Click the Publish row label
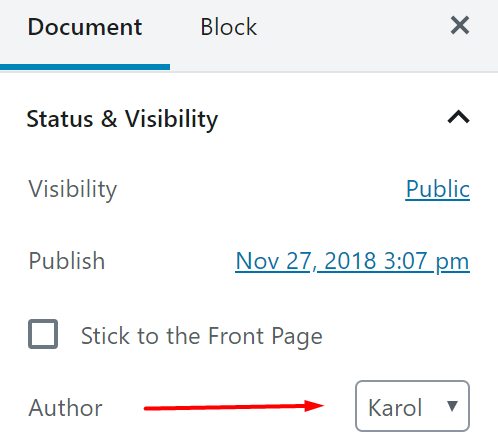Viewport: 498px width, 445px height. tap(67, 261)
